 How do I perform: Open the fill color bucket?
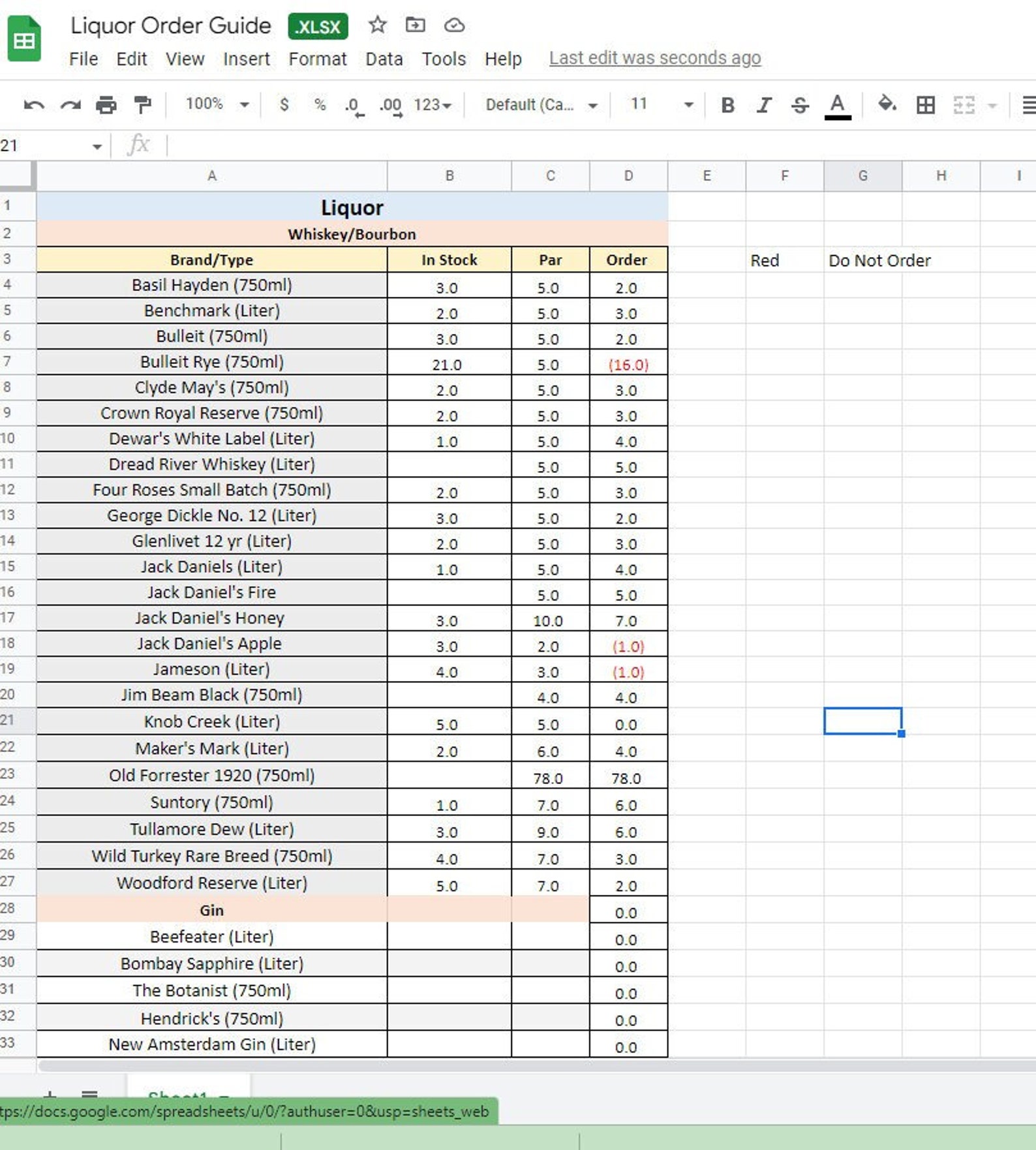tap(887, 104)
